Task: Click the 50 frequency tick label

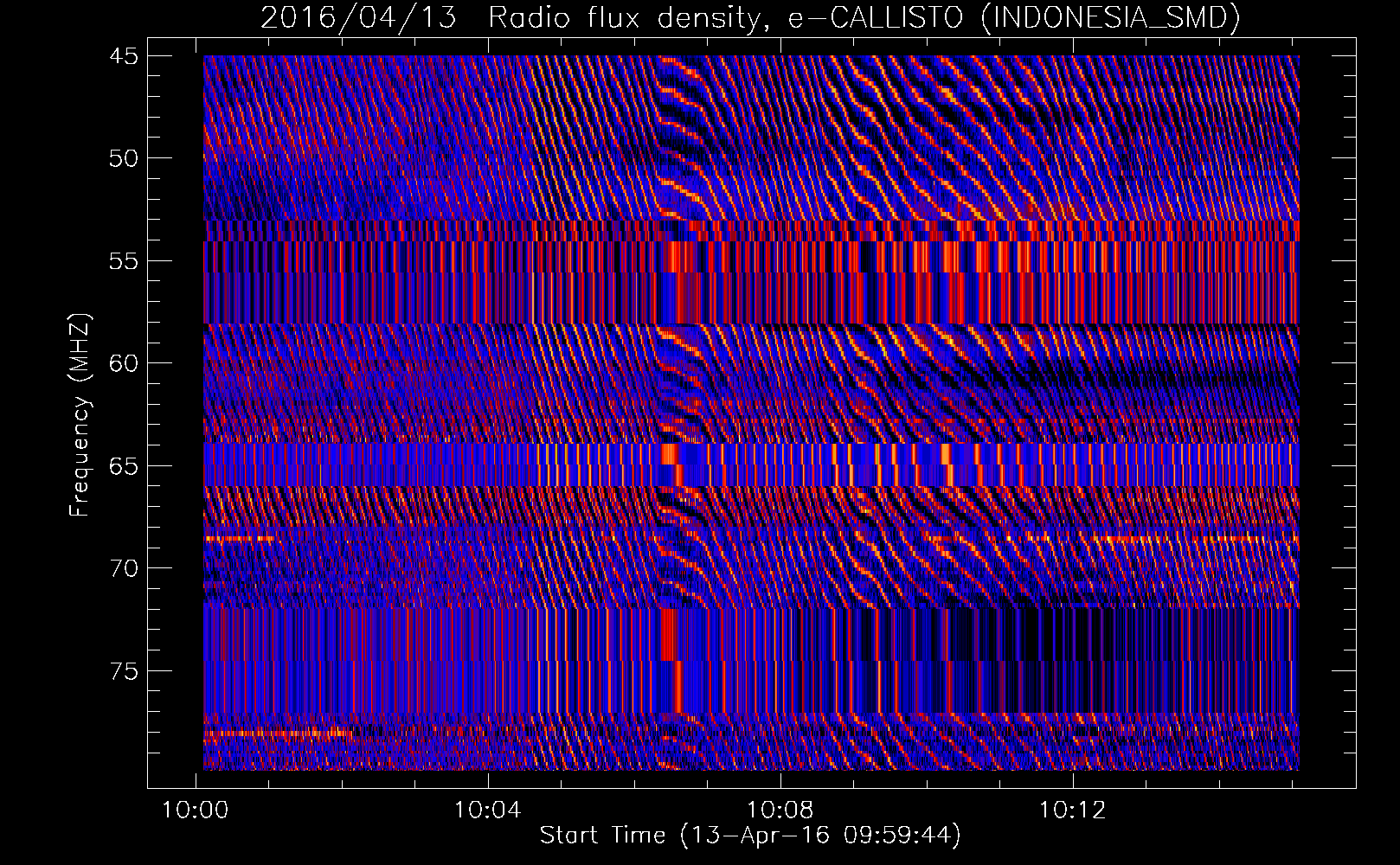Action: coord(124,158)
